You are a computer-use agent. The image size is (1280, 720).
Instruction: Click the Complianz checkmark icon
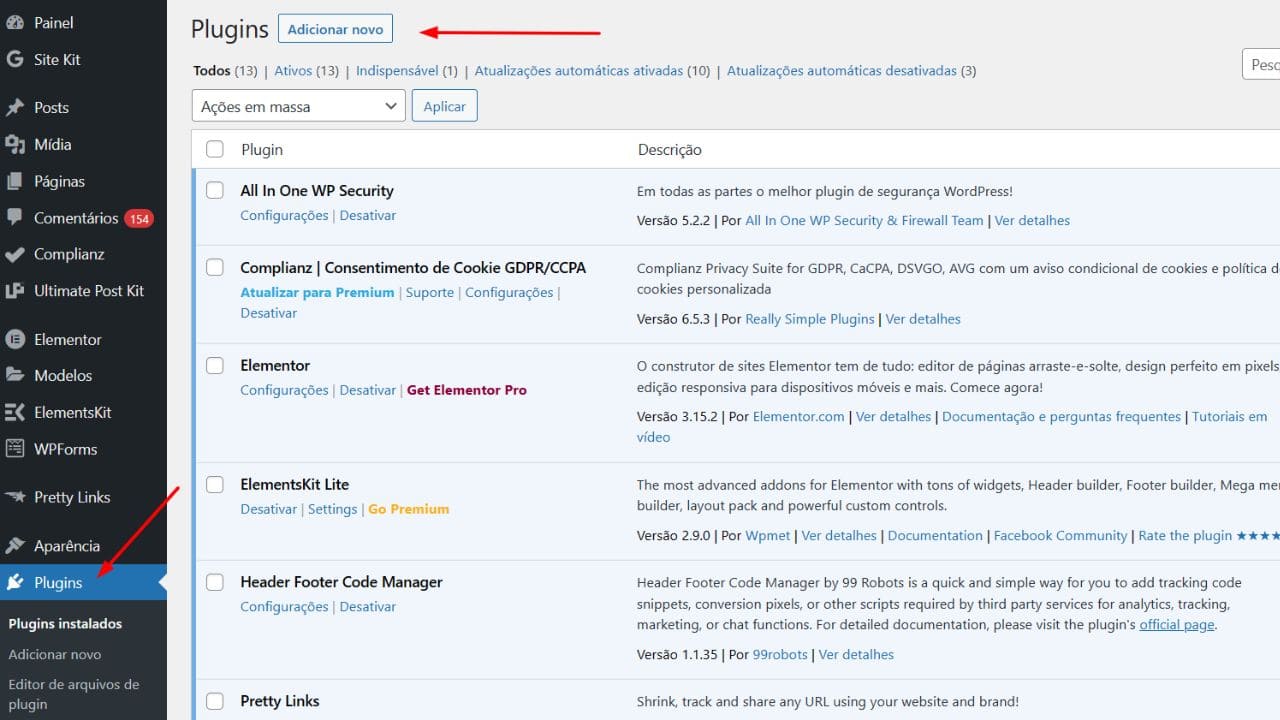tap(15, 254)
